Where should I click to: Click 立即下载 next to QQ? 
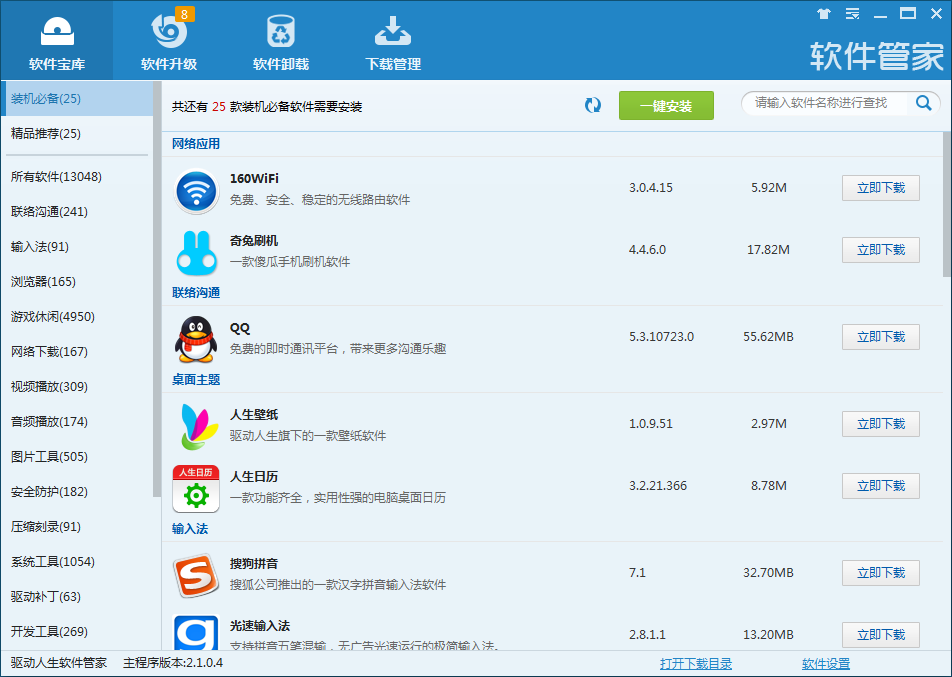(x=880, y=336)
